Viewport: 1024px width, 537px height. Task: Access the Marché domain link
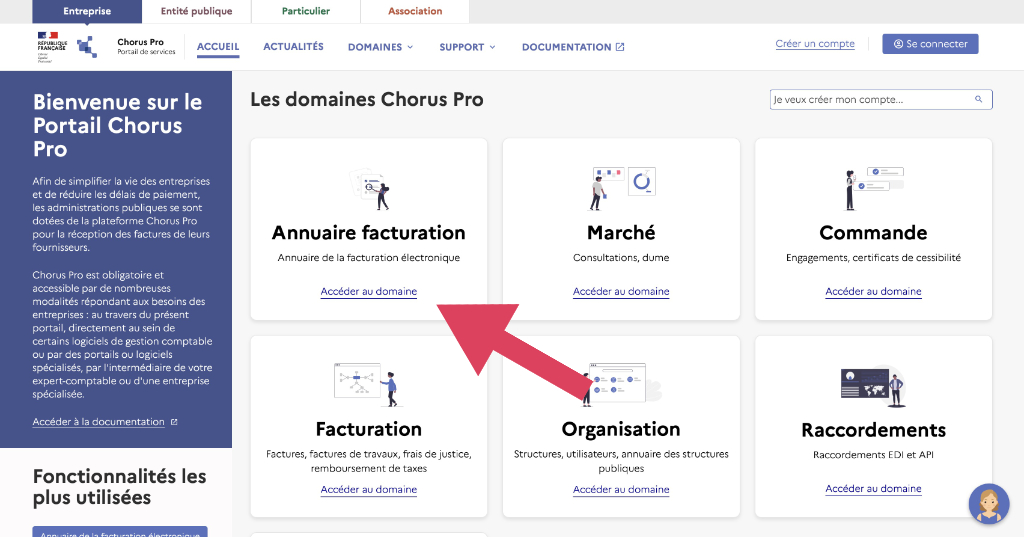pyautogui.click(x=621, y=291)
